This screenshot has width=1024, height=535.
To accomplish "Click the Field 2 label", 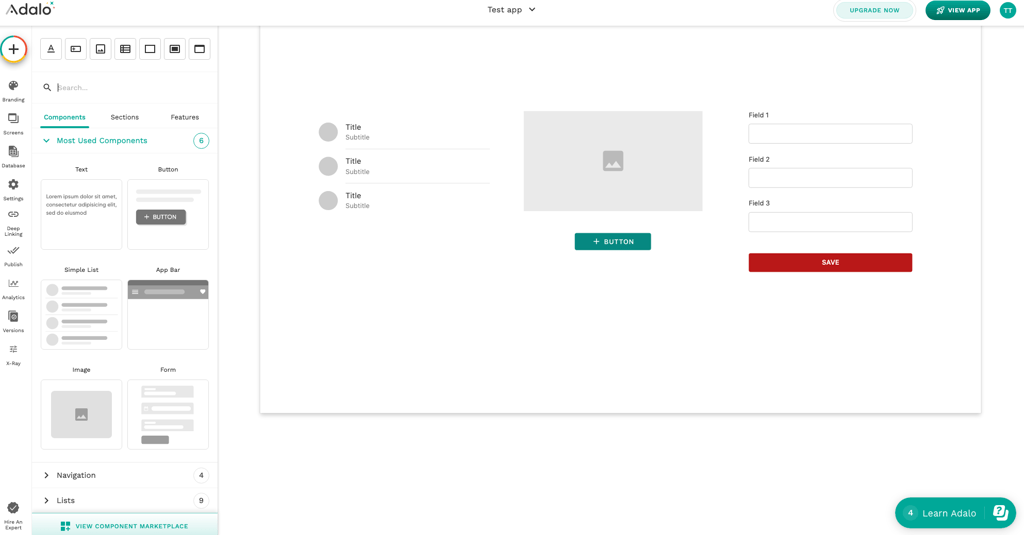I will tap(759, 159).
